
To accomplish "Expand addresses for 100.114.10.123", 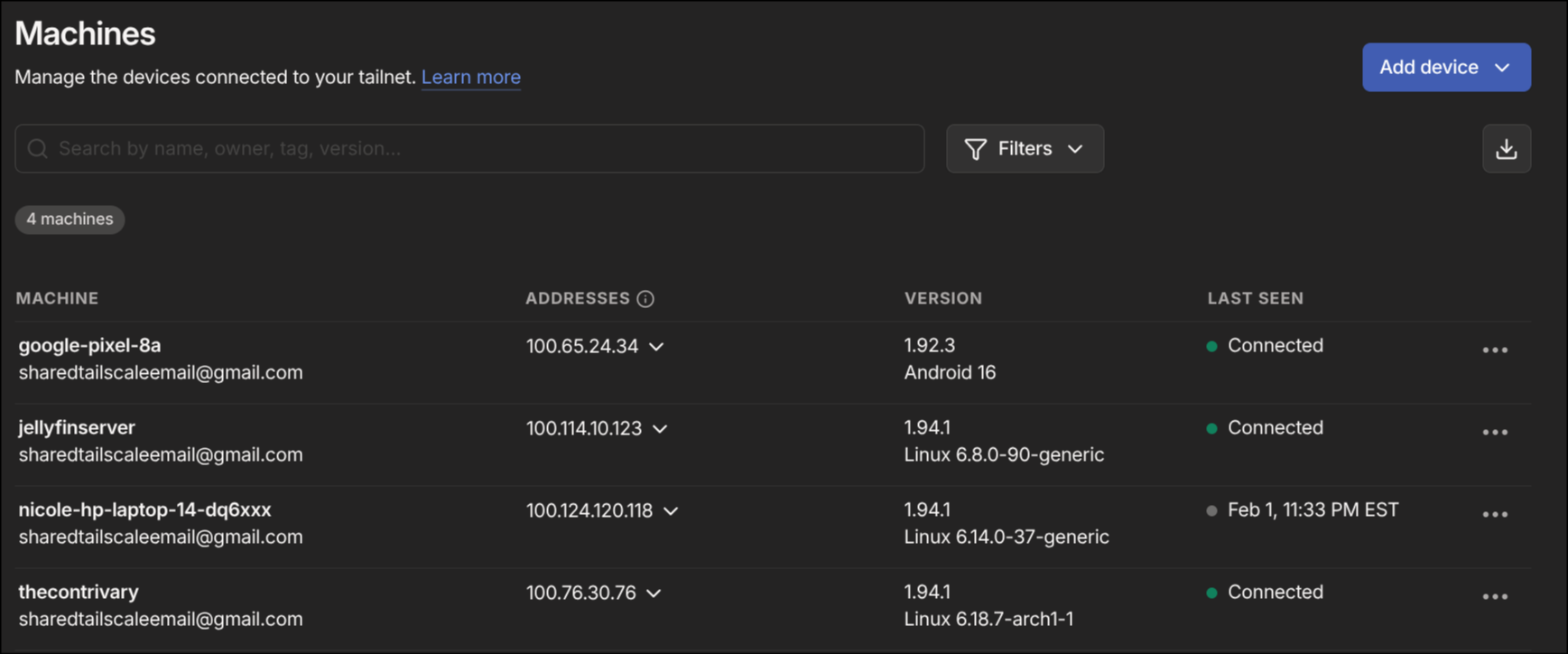I will click(660, 429).
